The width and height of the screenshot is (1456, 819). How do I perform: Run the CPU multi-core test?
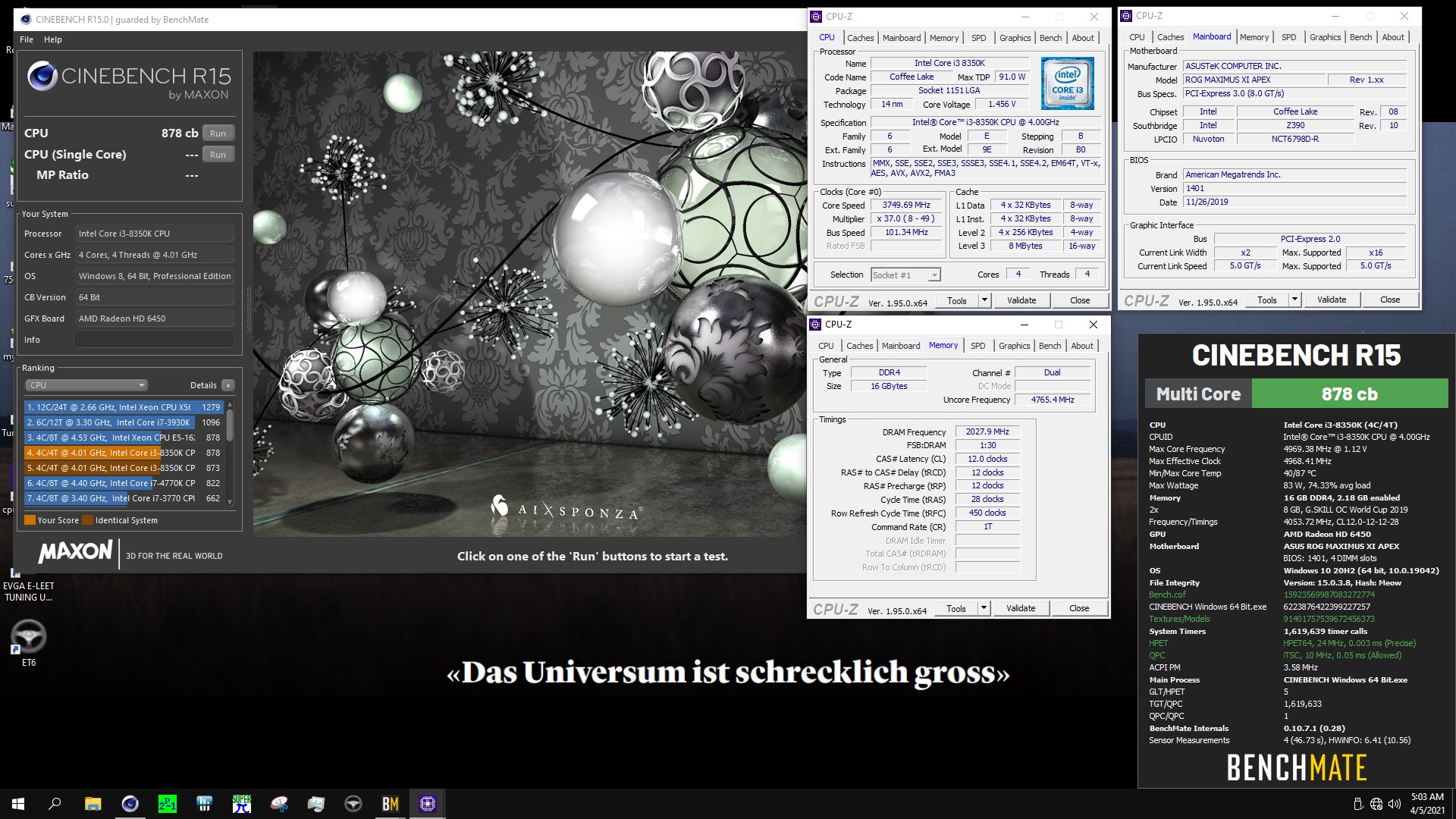(x=218, y=133)
